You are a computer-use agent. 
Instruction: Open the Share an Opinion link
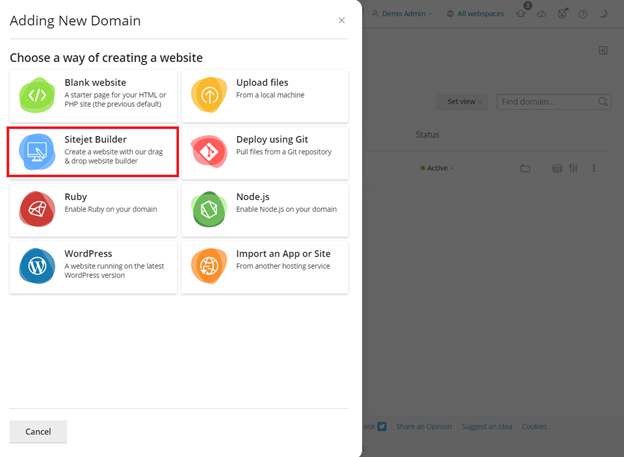point(424,426)
